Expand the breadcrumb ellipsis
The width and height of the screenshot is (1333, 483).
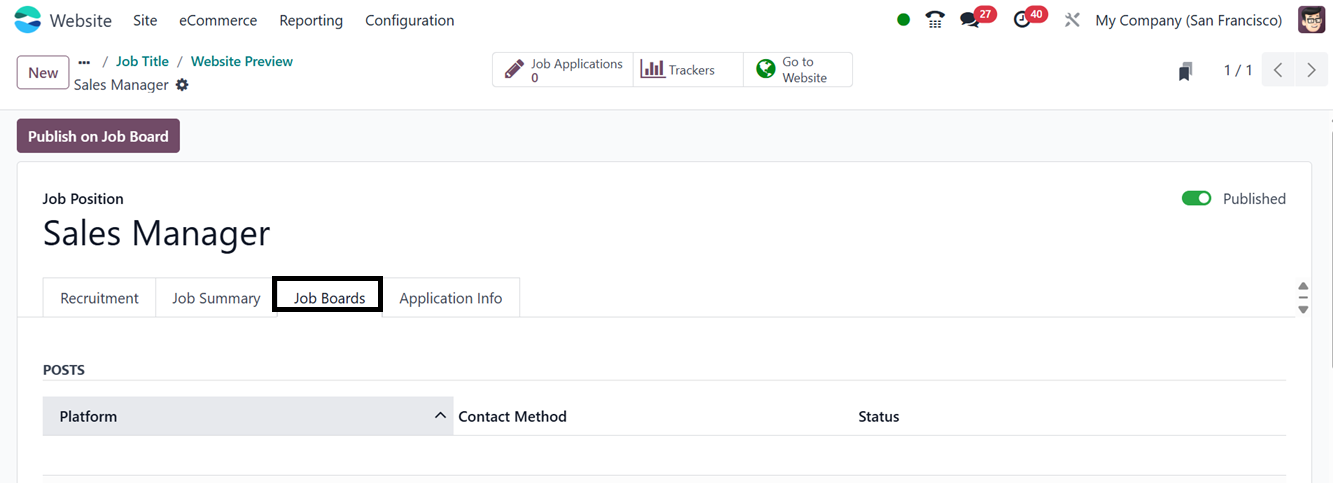pos(84,62)
